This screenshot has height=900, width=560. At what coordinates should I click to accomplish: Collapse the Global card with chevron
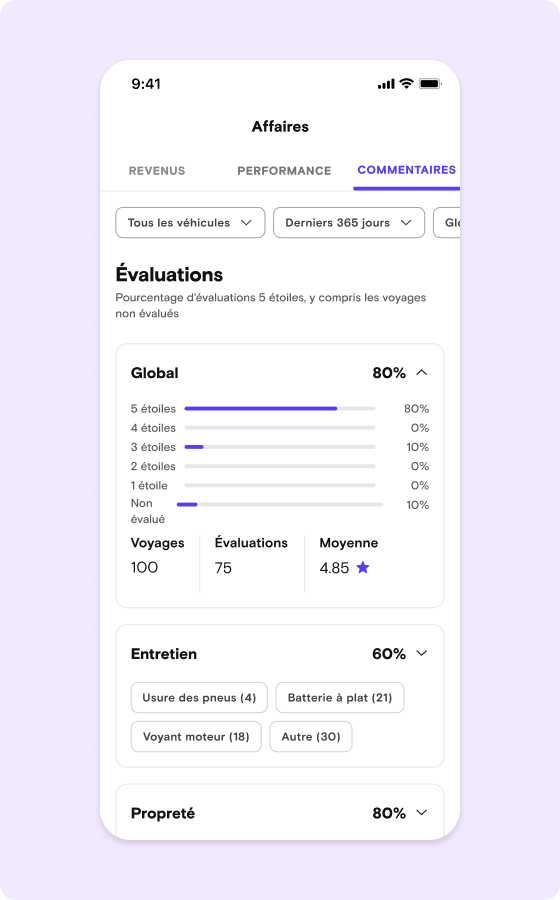point(422,373)
